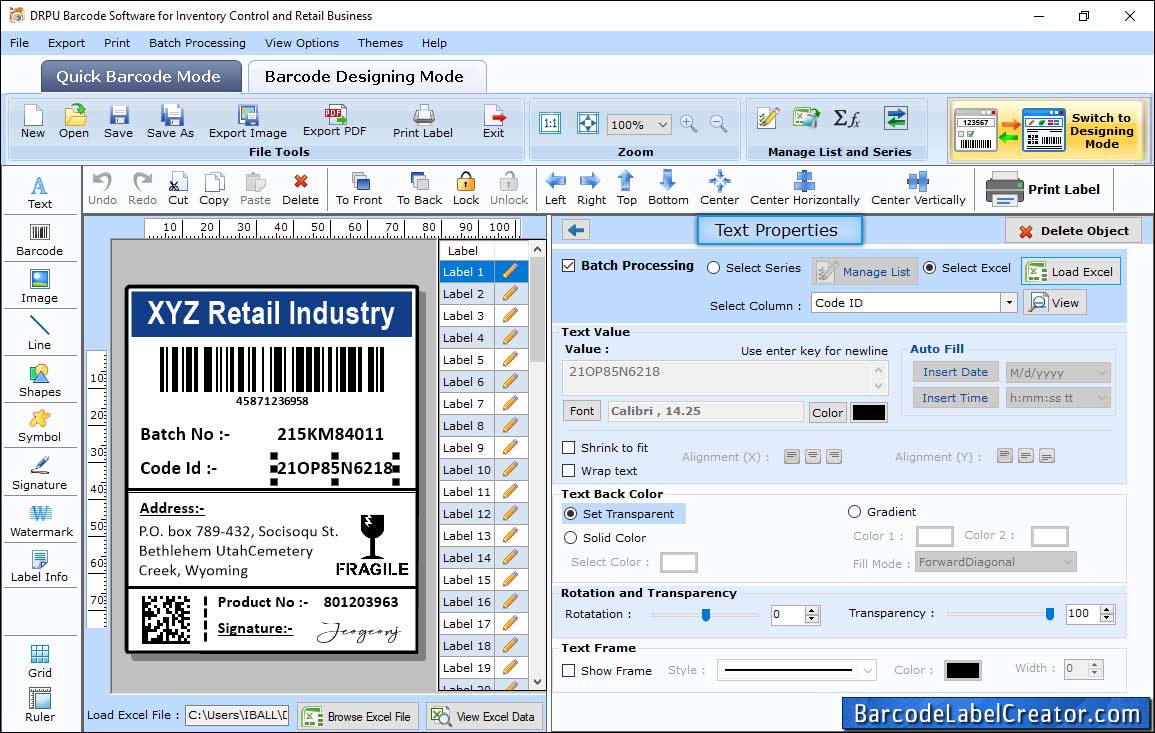Click the Print Label icon in File Tools

pyautogui.click(x=423, y=122)
